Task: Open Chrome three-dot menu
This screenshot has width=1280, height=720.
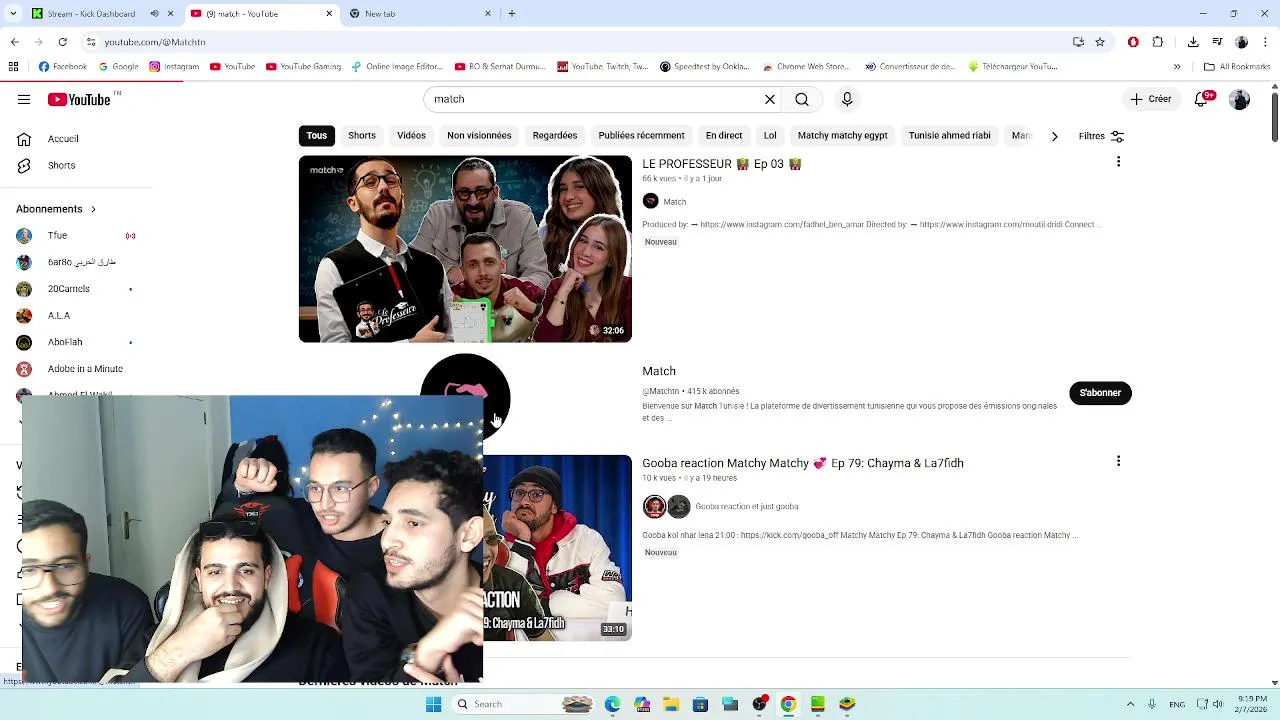Action: [1265, 42]
